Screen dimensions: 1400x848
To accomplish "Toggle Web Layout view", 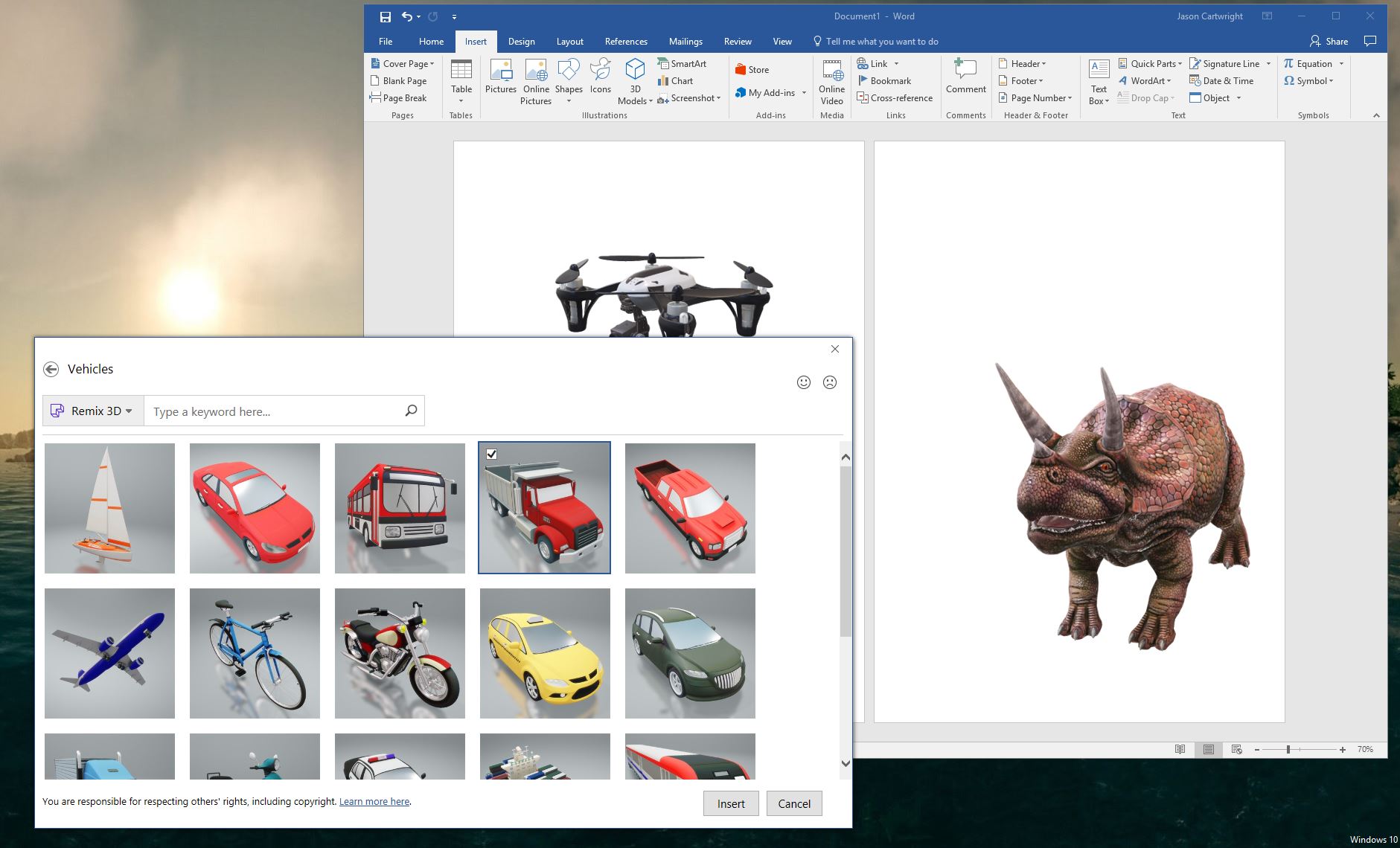I will [1237, 749].
